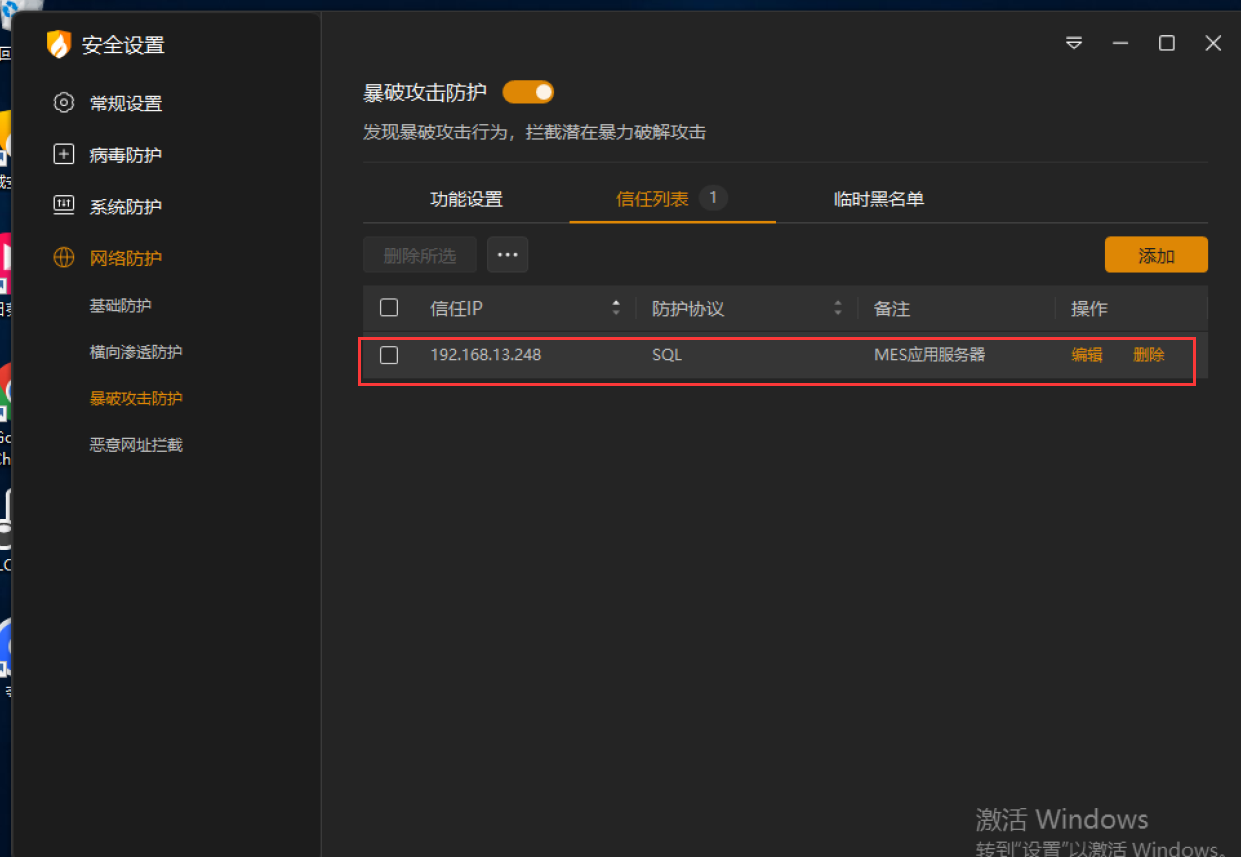The height and width of the screenshot is (857, 1241).
Task: Click the 网络防护 globe icon
Action: (x=63, y=257)
